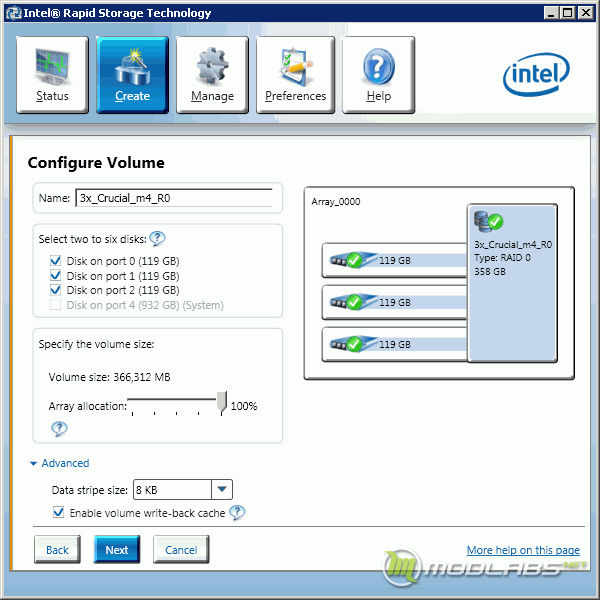Screen dimensions: 600x600
Task: Click the Back button
Action: click(x=57, y=549)
